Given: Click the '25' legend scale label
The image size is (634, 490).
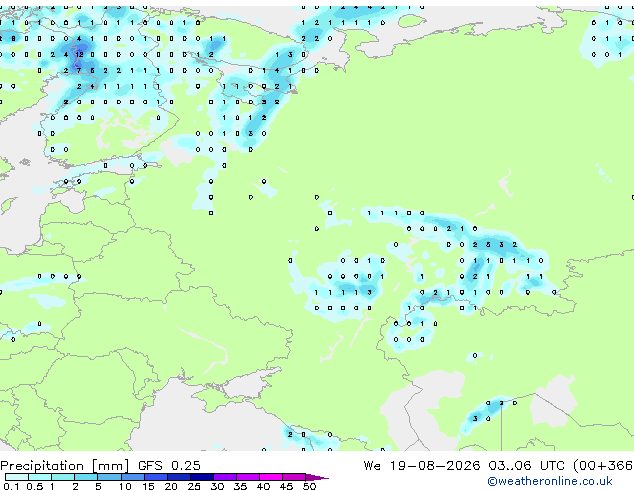Looking at the screenshot, I should click(194, 486).
